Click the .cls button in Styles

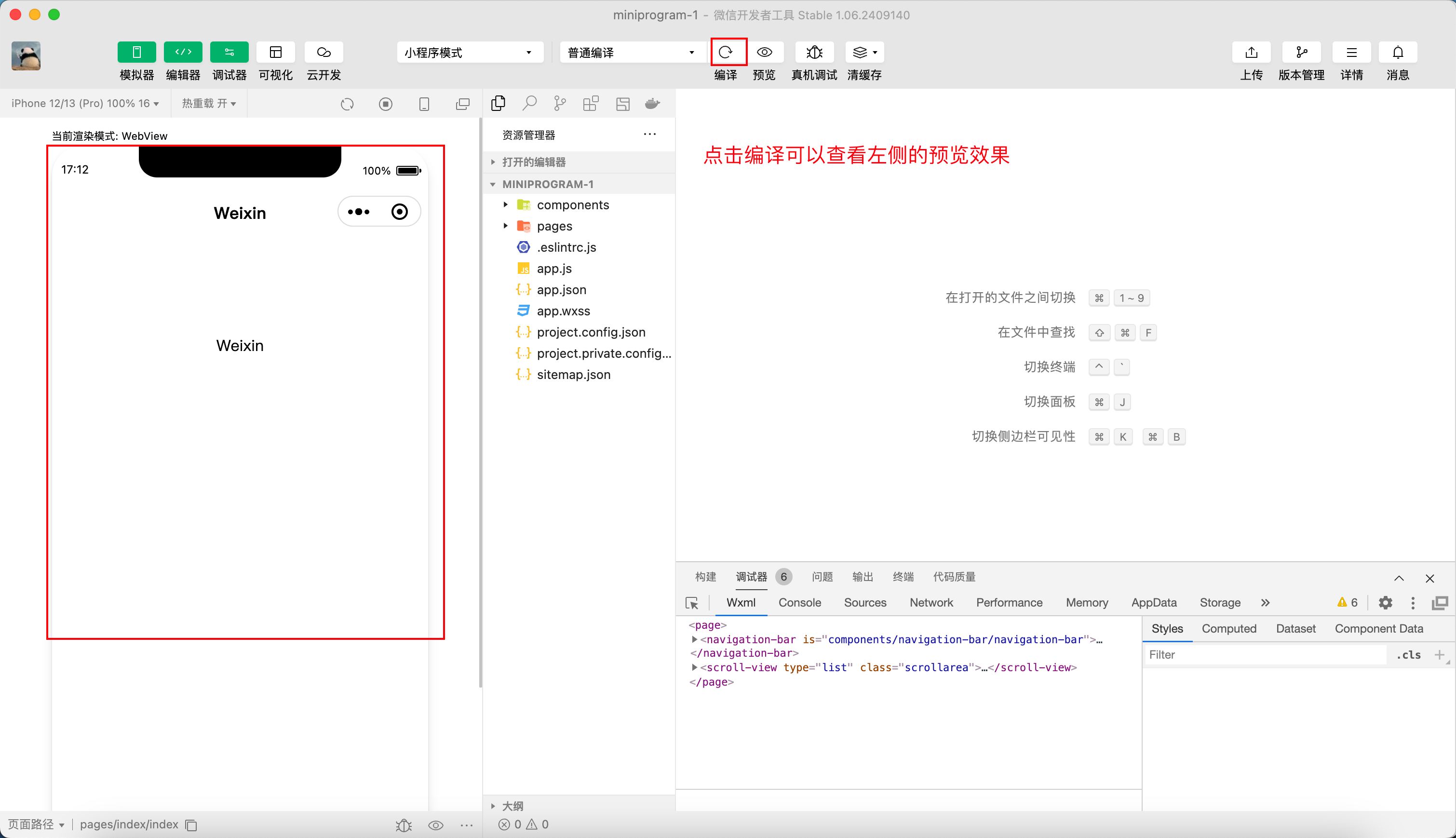pyautogui.click(x=1408, y=655)
